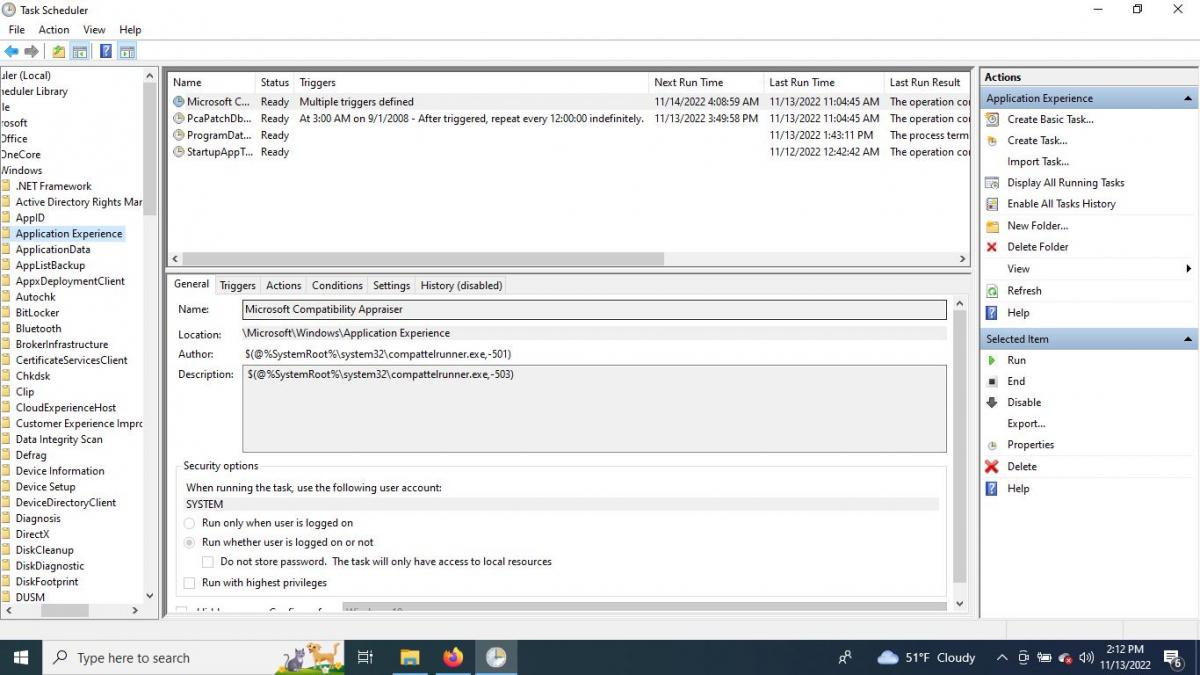The width and height of the screenshot is (1200, 675).
Task: Click the Task Scheduler taskbar icon
Action: pyautogui.click(x=496, y=657)
